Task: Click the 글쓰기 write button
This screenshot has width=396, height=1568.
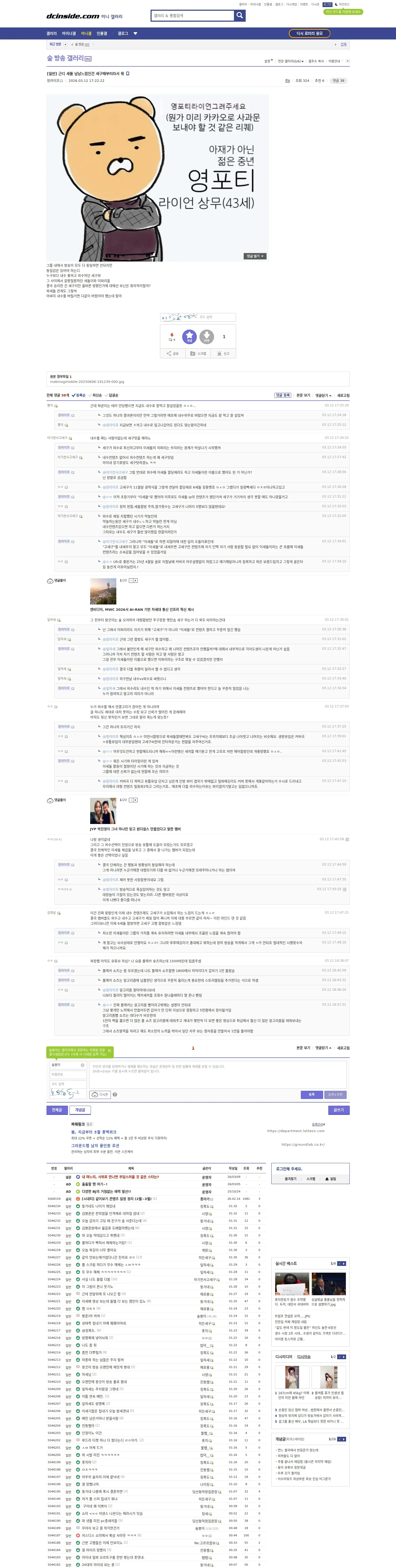Action: click(x=339, y=1110)
